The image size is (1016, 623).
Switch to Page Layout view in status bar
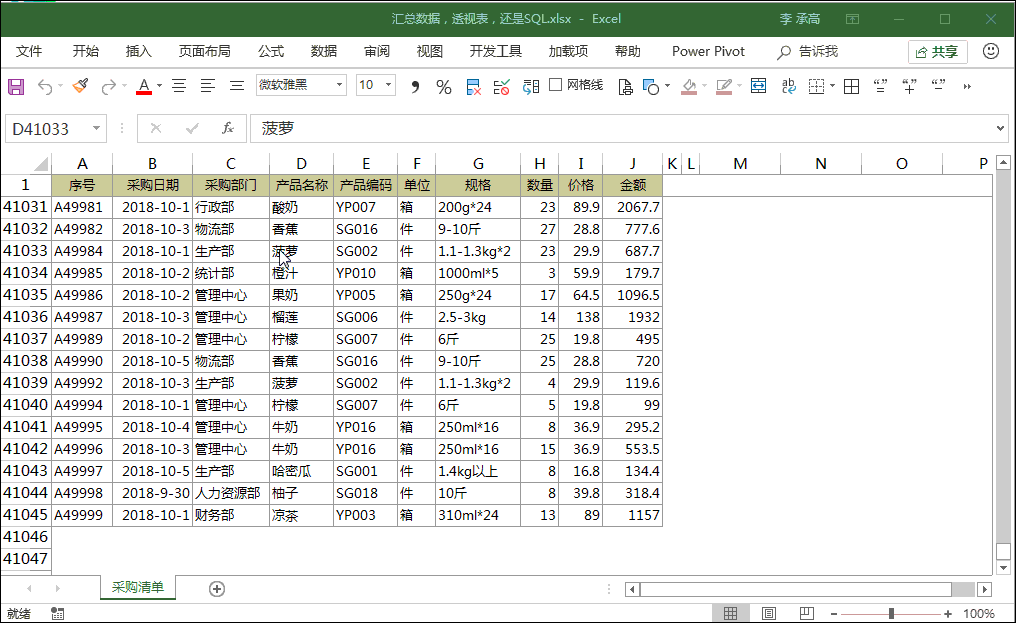(769, 613)
